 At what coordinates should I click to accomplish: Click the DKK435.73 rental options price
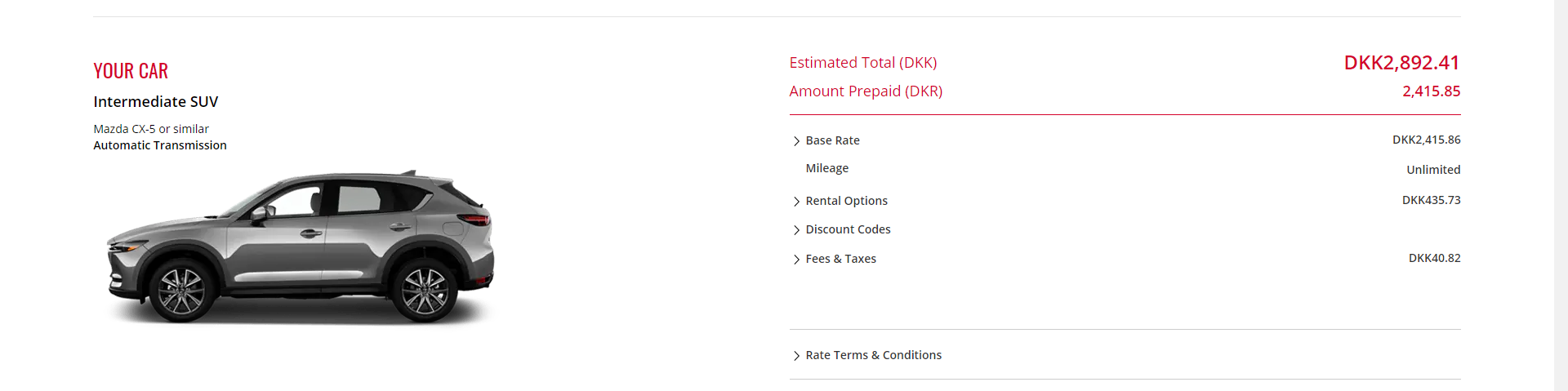point(1431,200)
